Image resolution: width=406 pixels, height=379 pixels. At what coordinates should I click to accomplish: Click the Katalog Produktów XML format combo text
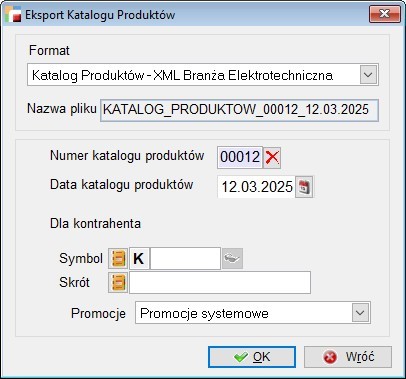tap(182, 75)
